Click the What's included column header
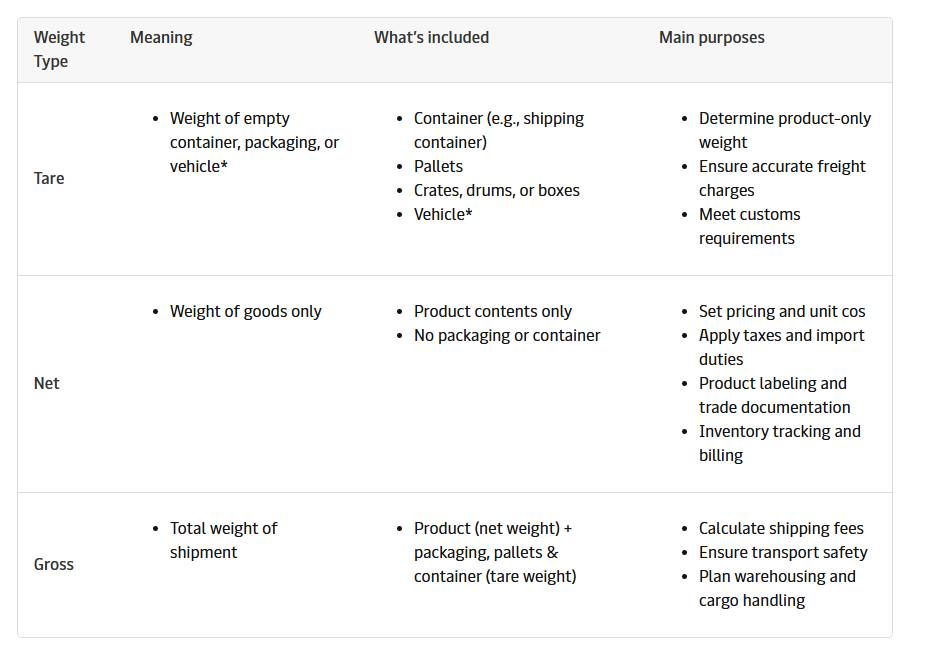This screenshot has width=931, height=657. pos(431,37)
